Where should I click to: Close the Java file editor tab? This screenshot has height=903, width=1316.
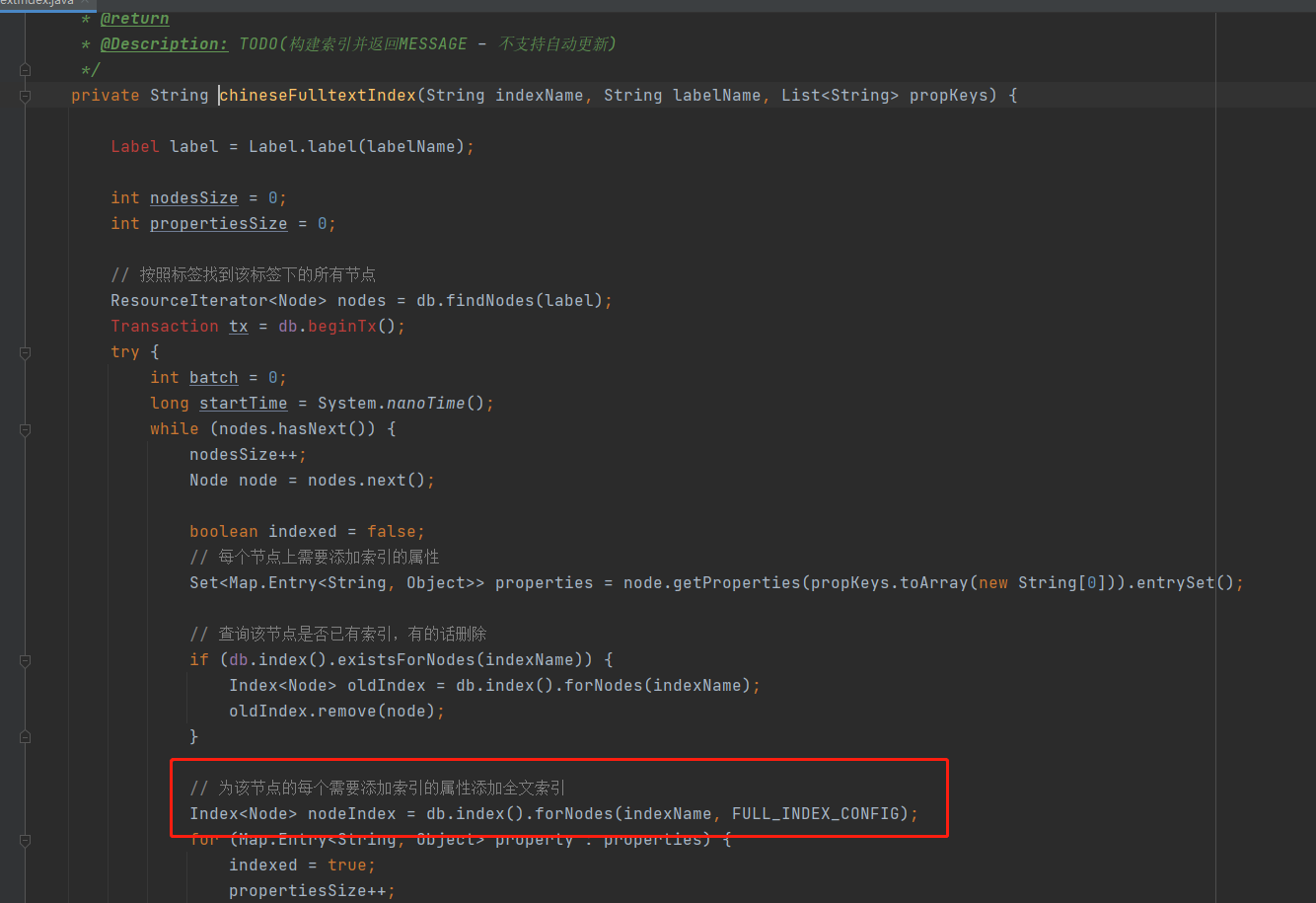point(85,3)
